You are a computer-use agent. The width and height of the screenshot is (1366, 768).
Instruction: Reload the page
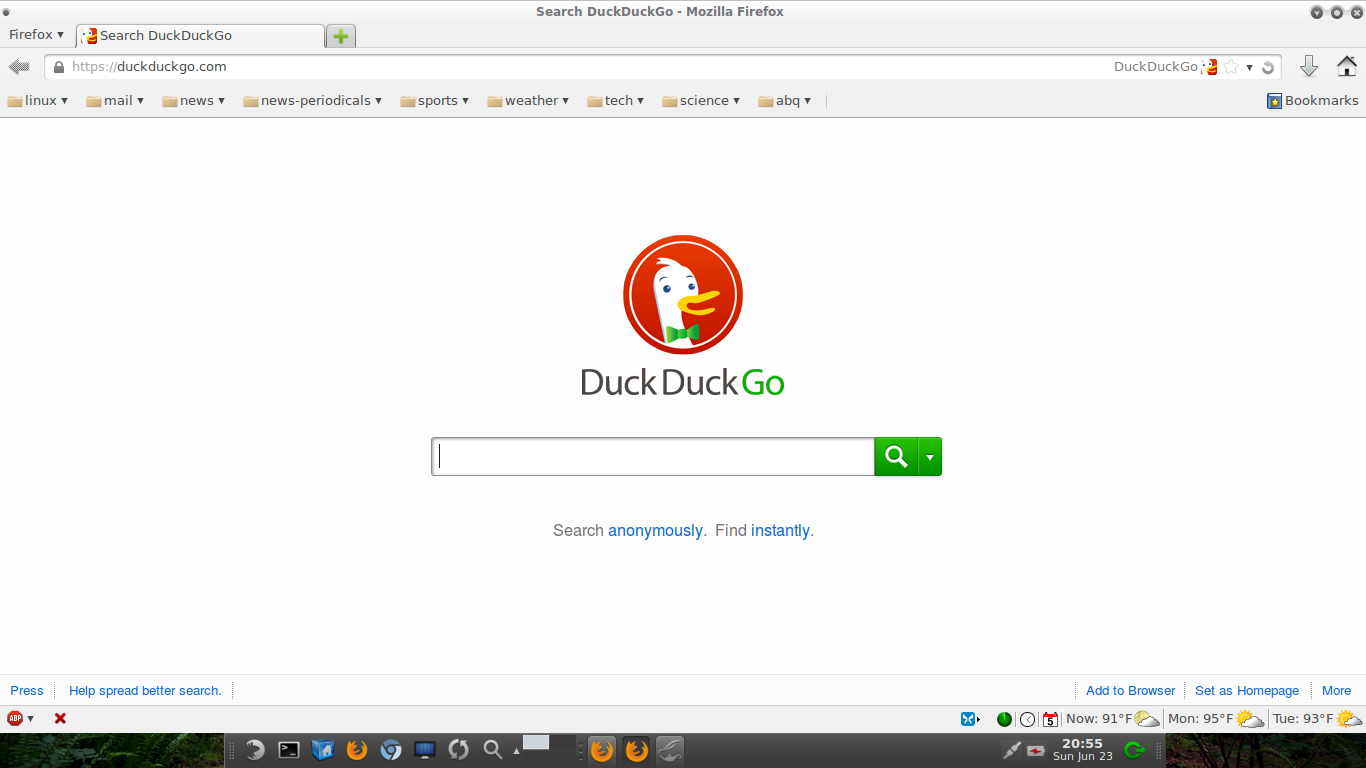(1268, 67)
